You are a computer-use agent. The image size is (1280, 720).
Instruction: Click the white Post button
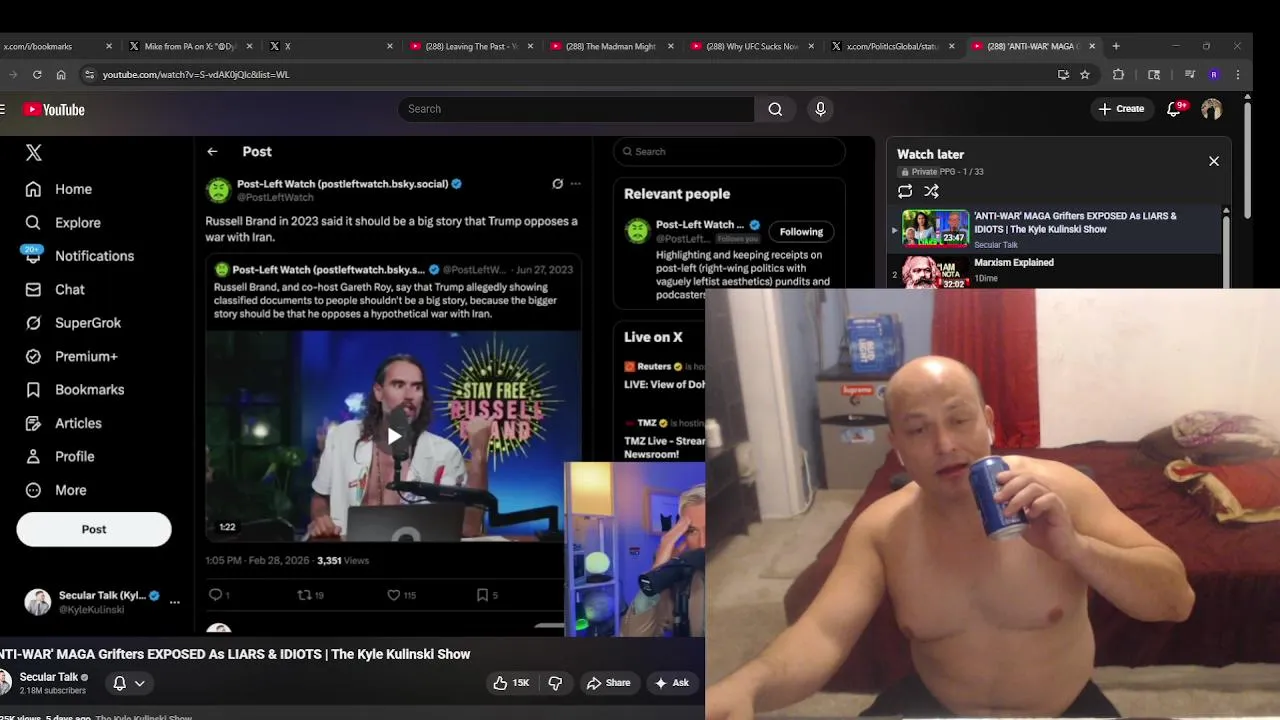(94, 529)
